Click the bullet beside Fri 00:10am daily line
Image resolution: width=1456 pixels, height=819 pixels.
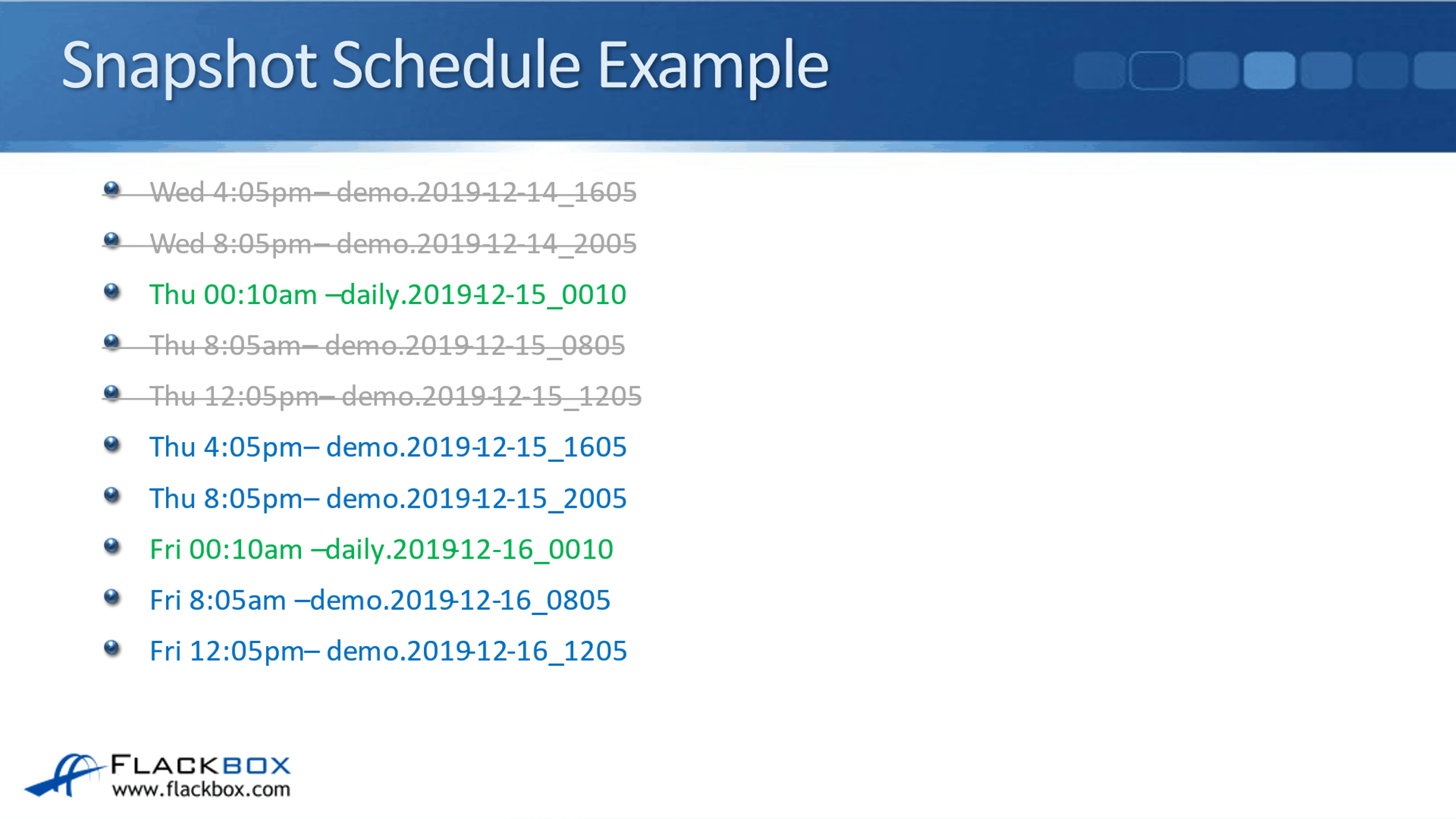[x=111, y=546]
